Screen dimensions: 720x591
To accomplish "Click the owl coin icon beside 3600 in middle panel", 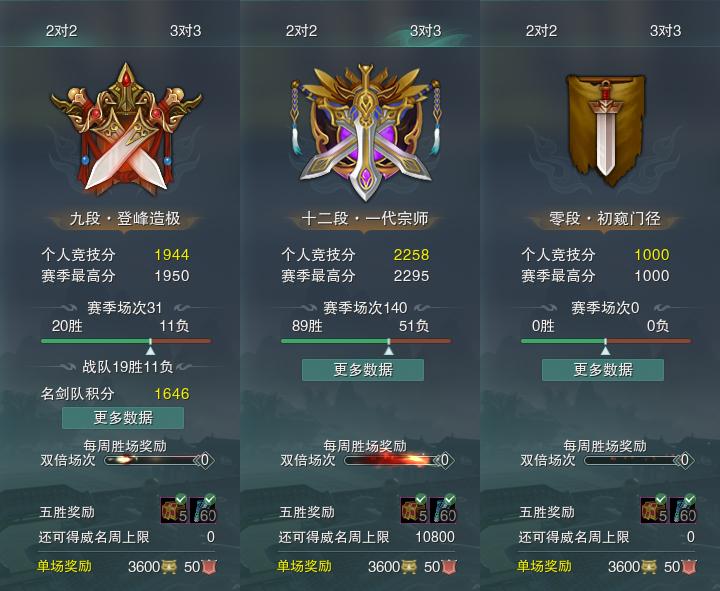I will pos(409,567).
